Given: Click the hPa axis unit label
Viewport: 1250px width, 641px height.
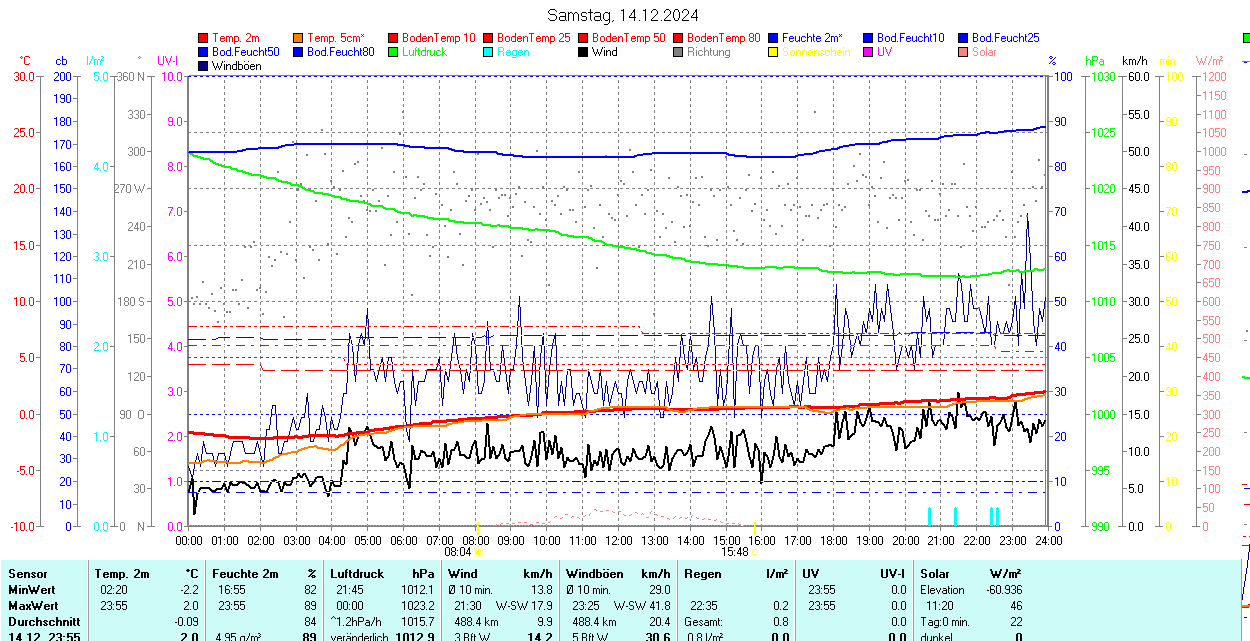Looking at the screenshot, I should 1094,61.
